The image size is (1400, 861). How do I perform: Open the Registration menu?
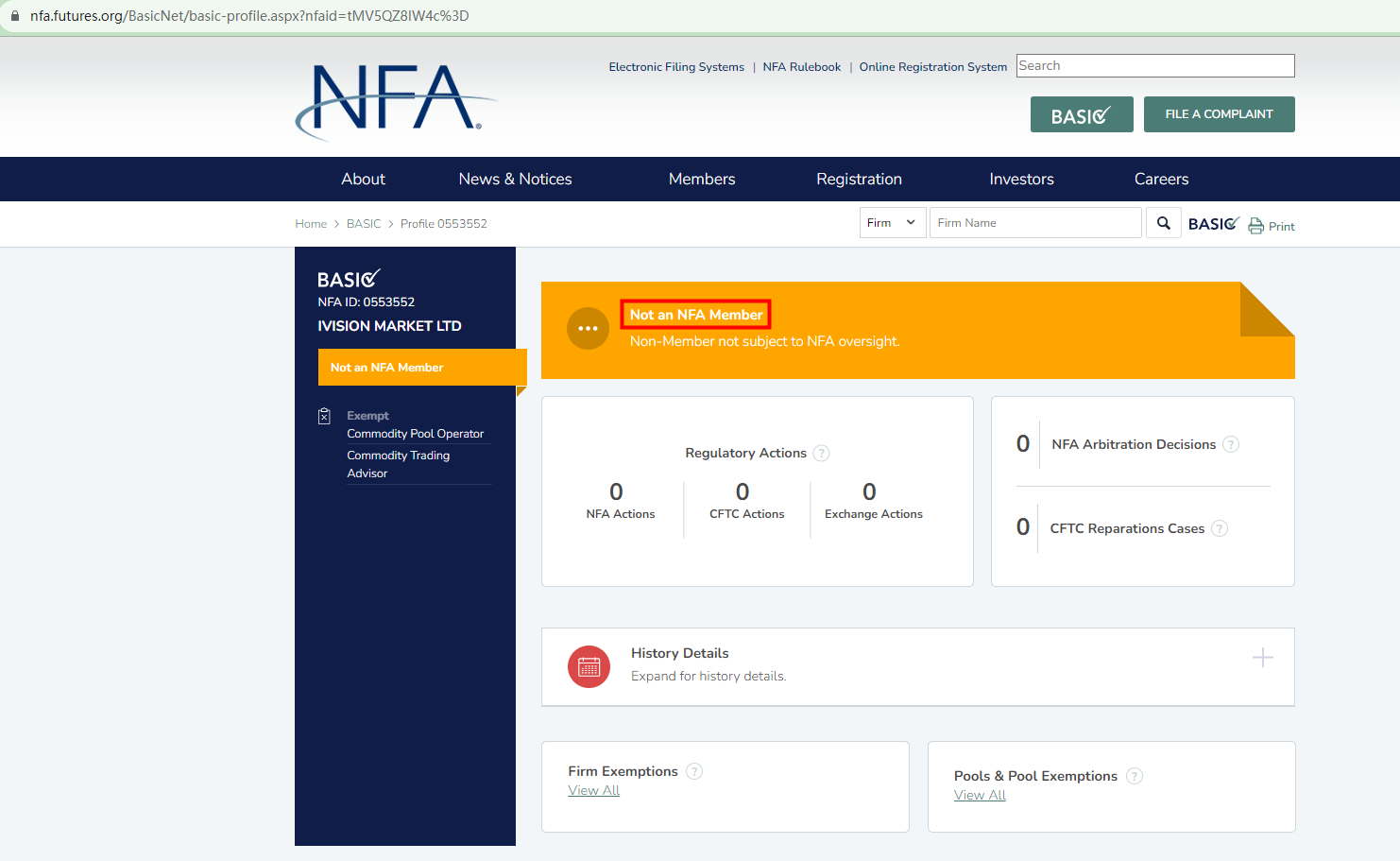coord(859,179)
